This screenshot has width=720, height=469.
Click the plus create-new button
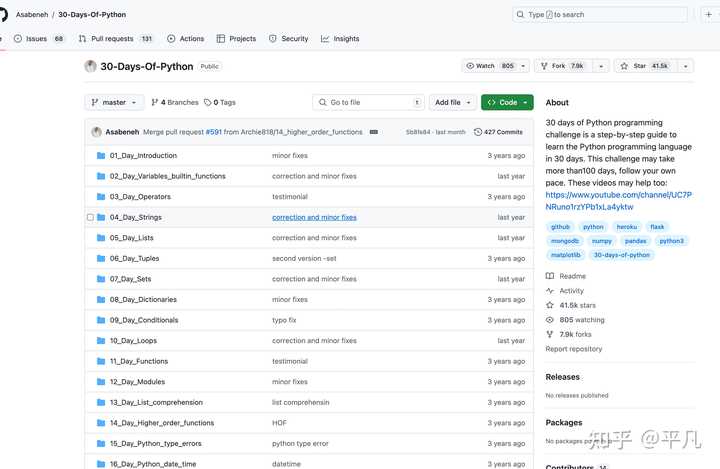pos(709,15)
